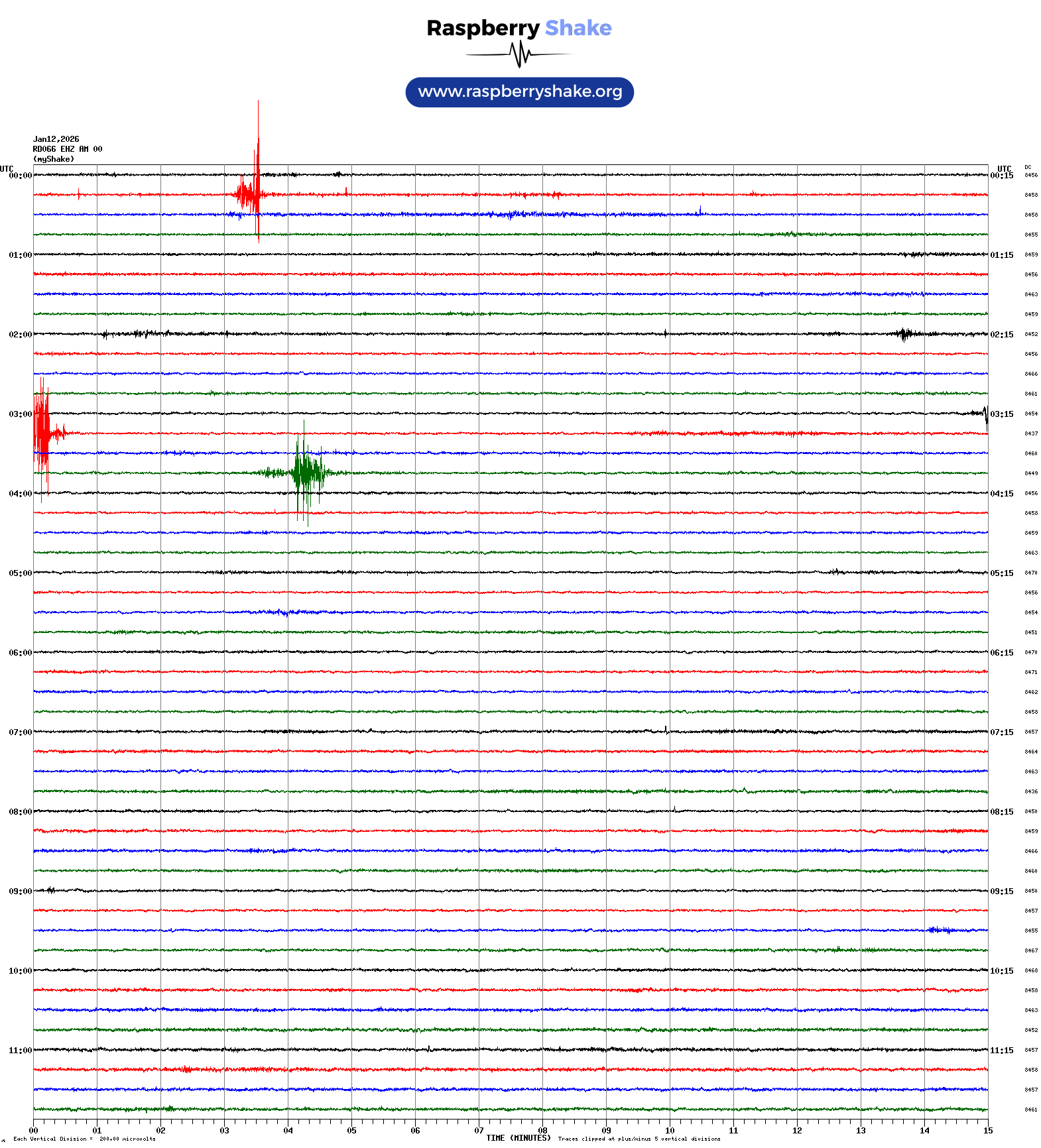Select the DC column header at top right
This screenshot has height=1148, width=1041.
tap(1028, 168)
